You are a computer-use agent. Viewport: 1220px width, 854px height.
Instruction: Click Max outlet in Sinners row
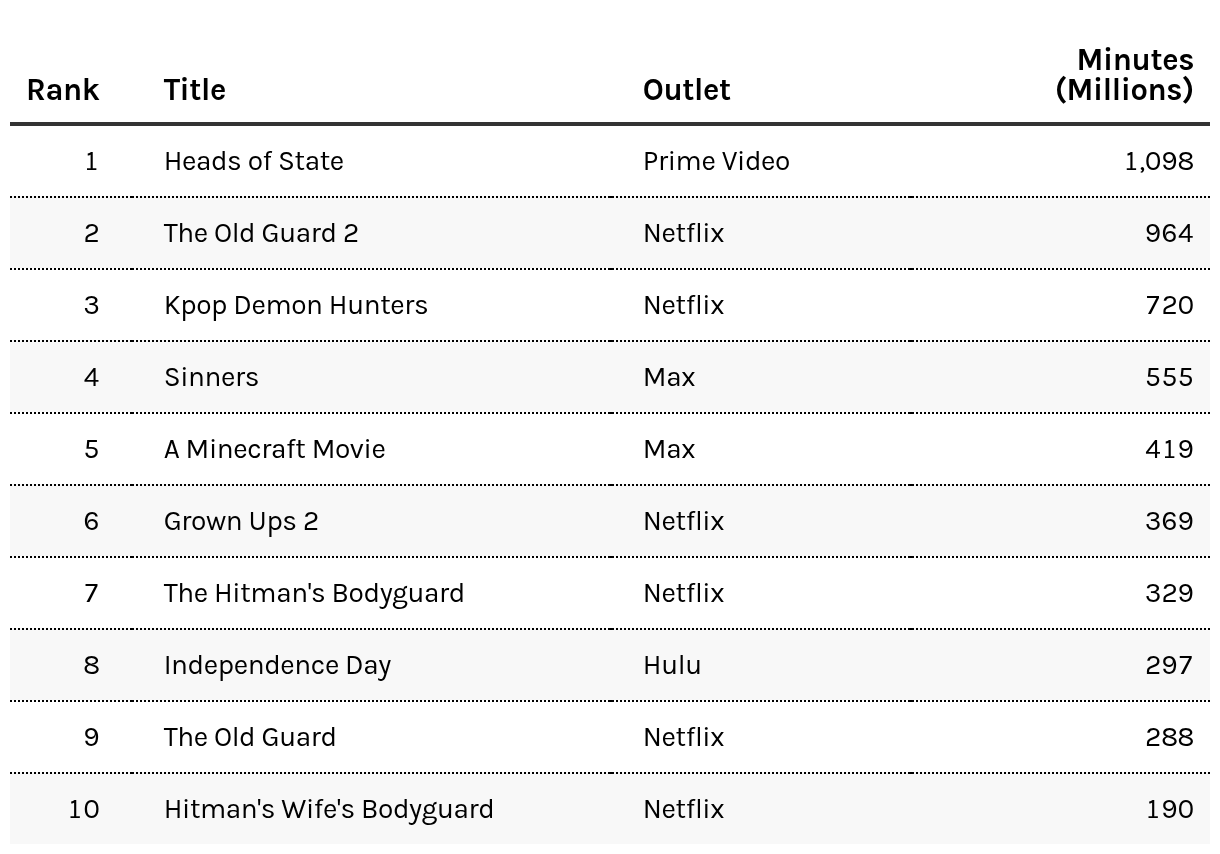[669, 377]
